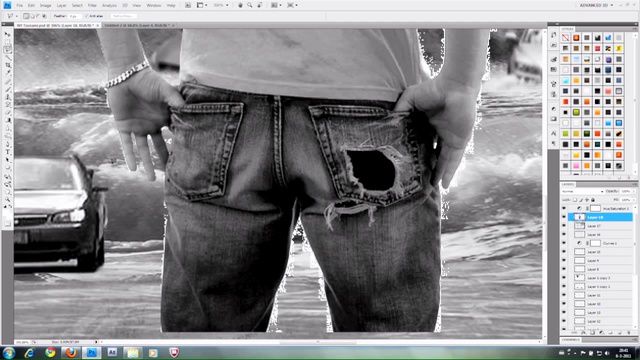Screen dimensions: 640x360
Task: Open the tool preset picker arrow
Action: click(17, 16)
